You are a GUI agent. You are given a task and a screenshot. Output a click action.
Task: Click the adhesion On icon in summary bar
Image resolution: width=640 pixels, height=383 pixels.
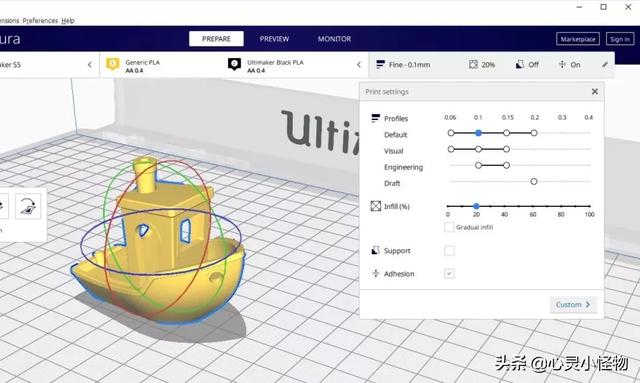562,65
